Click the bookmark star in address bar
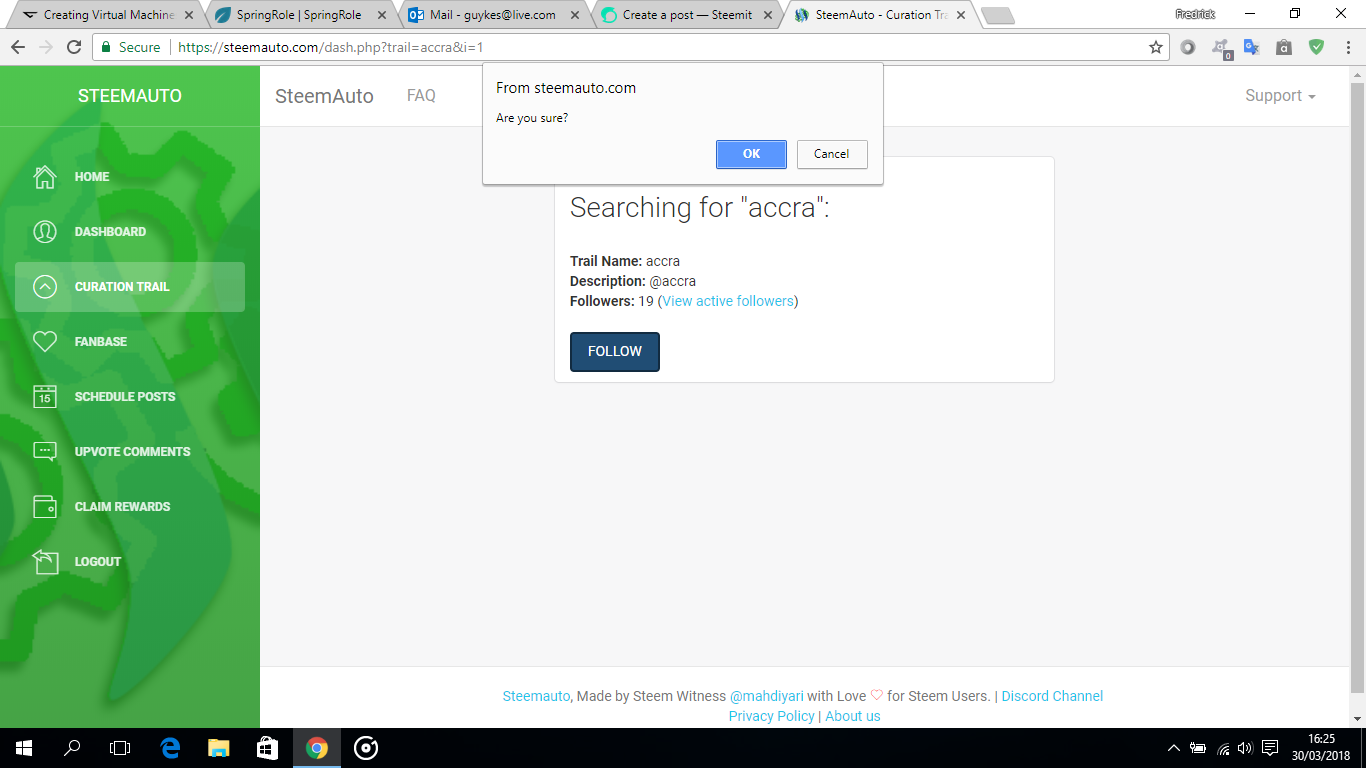 click(1153, 46)
